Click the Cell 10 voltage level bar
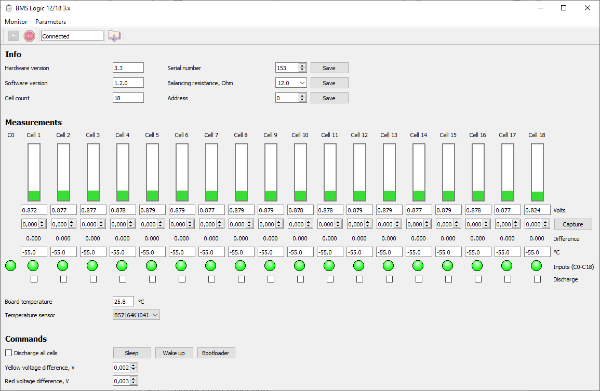The width and height of the screenshot is (600, 391). (x=300, y=172)
